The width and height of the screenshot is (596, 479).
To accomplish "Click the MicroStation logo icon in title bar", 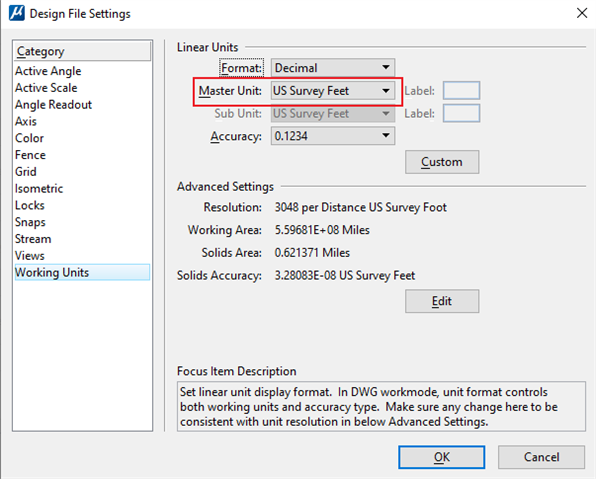I will (x=16, y=13).
